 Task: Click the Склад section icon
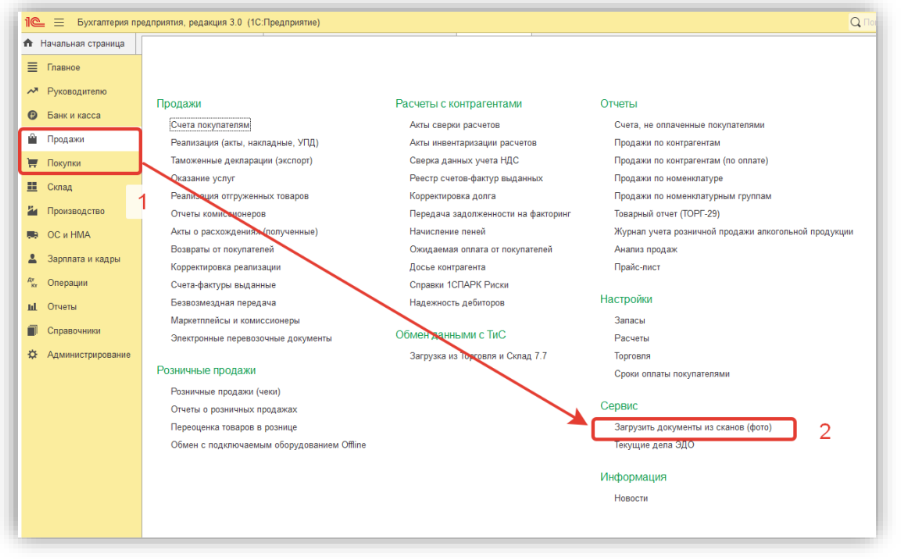(33, 187)
